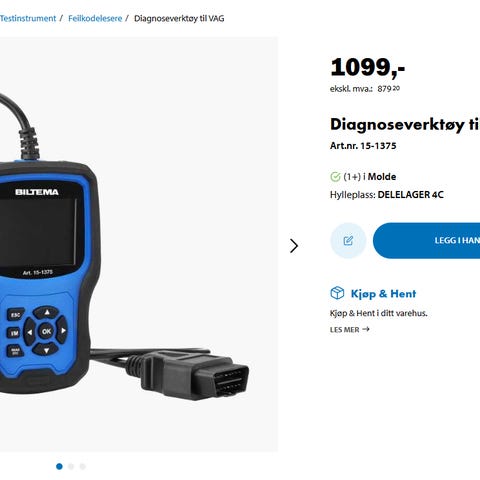The width and height of the screenshot is (480, 480).
Task: Open the Testinstrument breadcrumb link
Action: point(28,18)
